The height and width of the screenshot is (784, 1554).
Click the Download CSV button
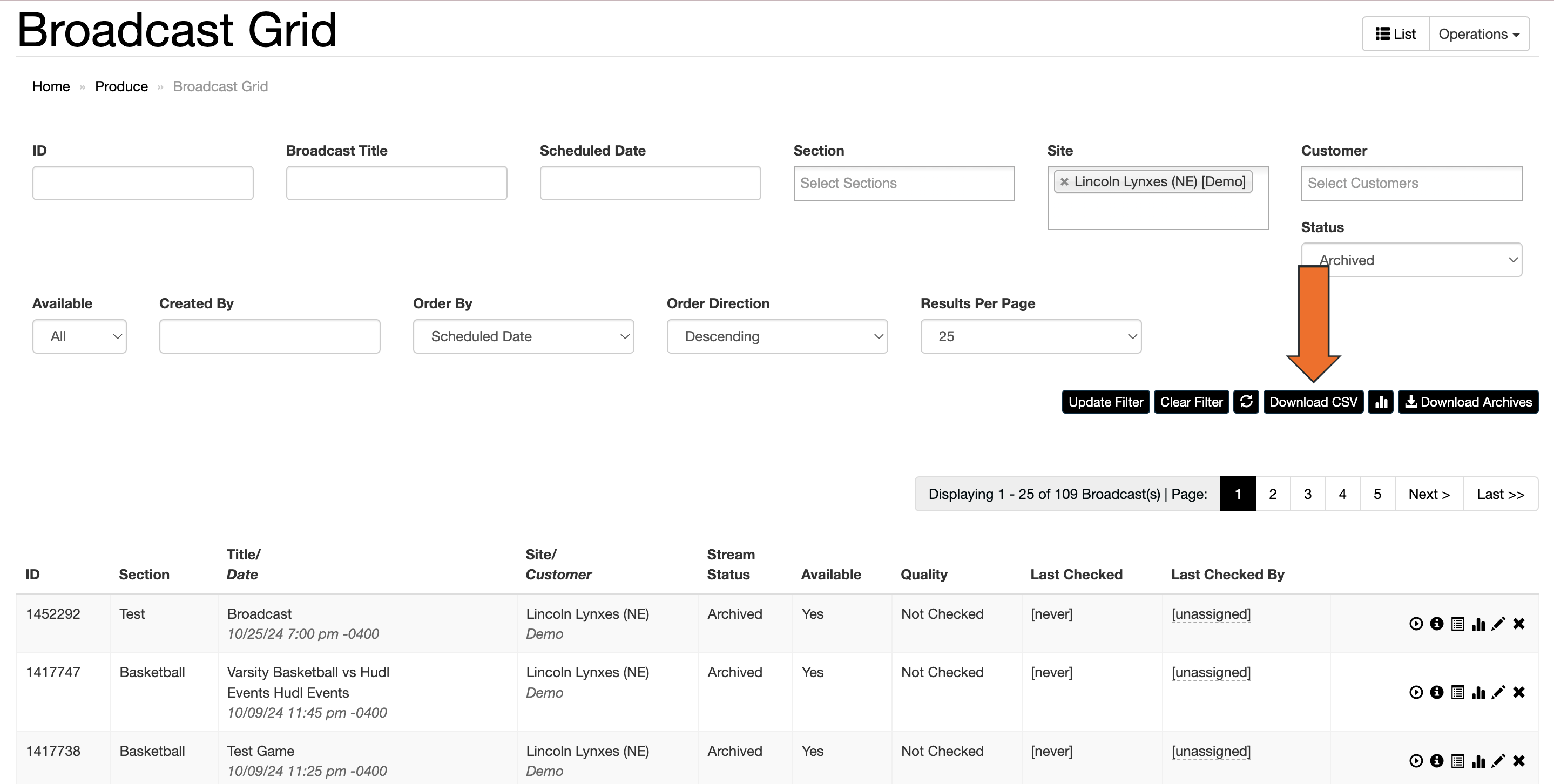coord(1313,402)
